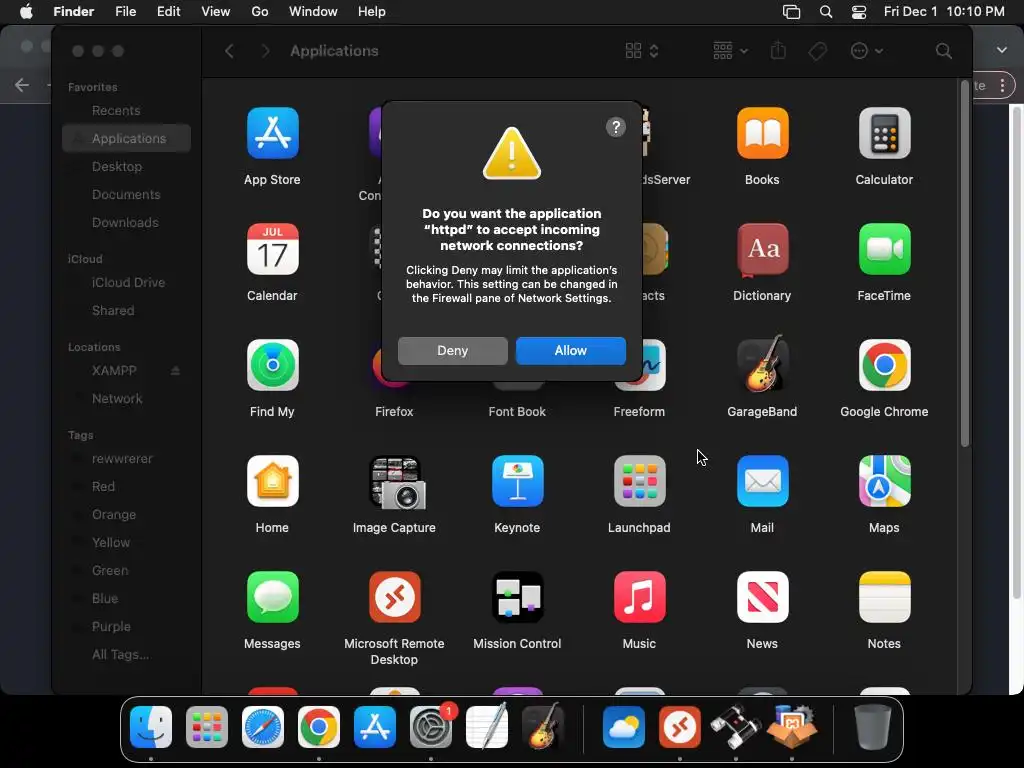Open System Settings from the Dock
The width and height of the screenshot is (1024, 768).
(431, 727)
